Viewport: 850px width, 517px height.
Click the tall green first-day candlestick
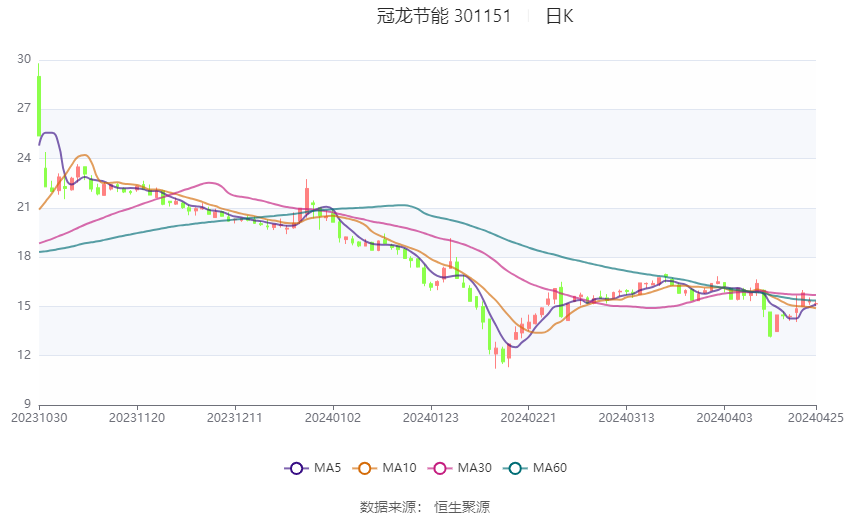point(38,100)
